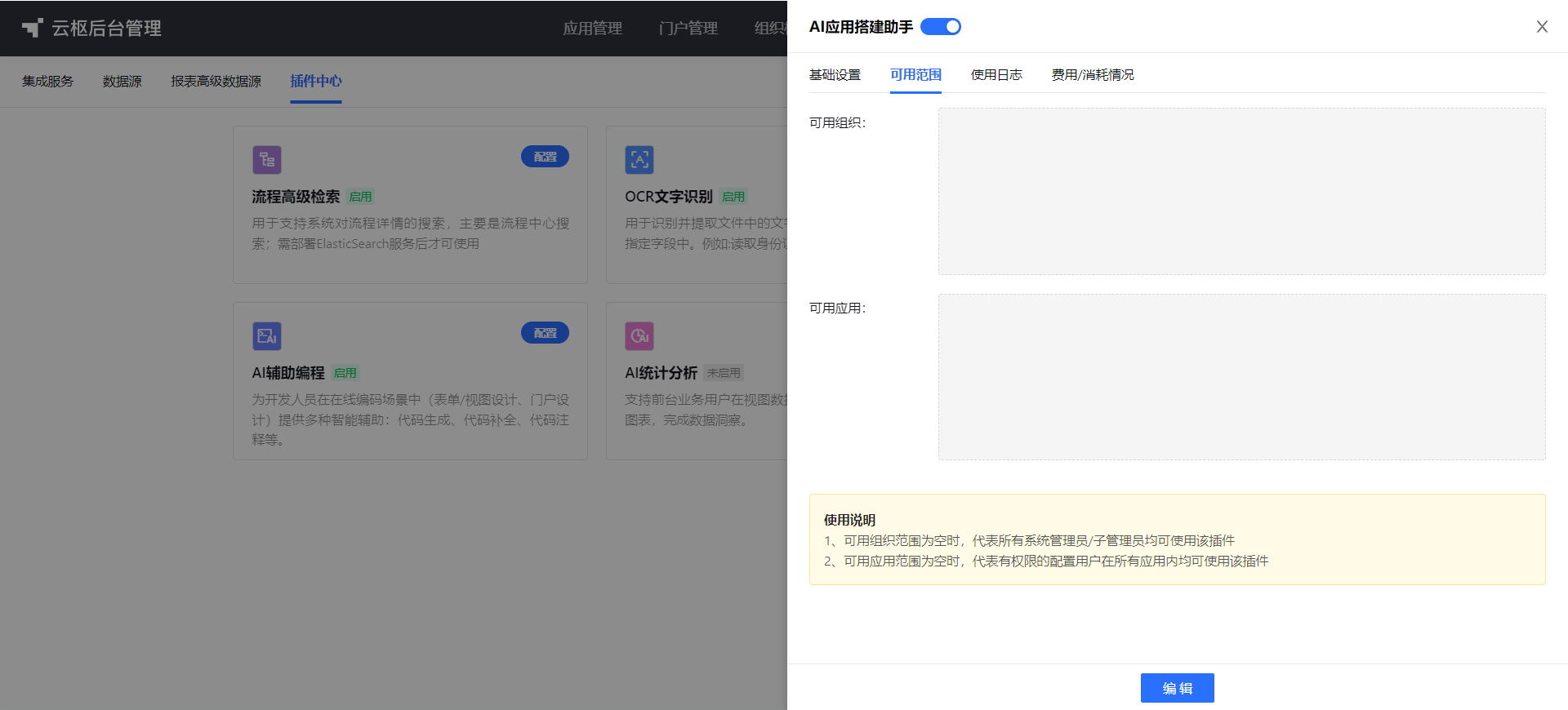The width and height of the screenshot is (1568, 710).
Task: Click the 未启用 tag beside AI统计分析
Action: (724, 373)
